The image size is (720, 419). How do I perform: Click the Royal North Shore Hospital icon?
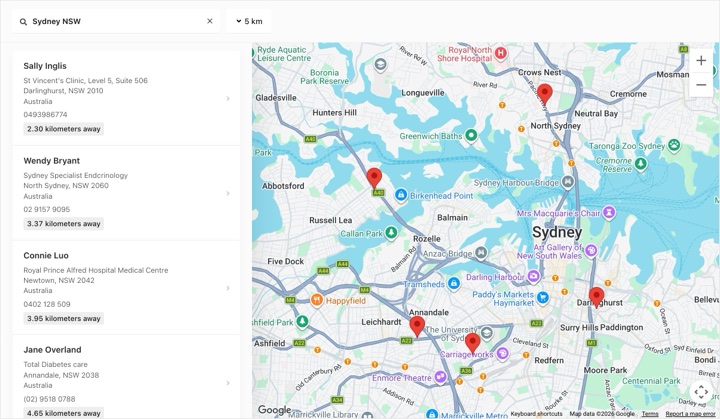(501, 53)
